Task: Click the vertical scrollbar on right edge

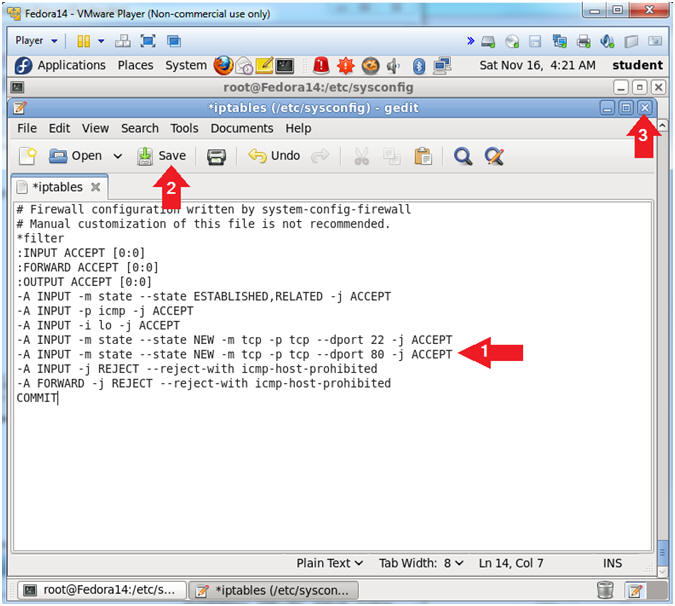Action: coord(663,555)
